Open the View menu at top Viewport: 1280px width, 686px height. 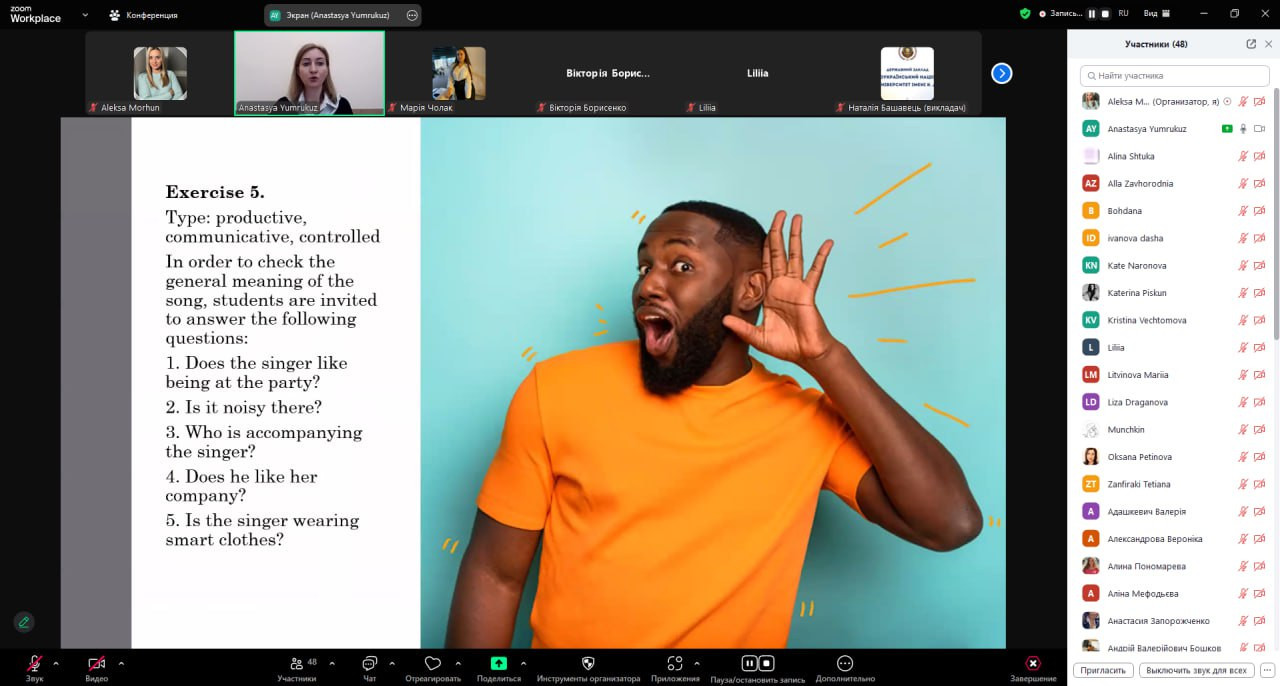coord(1156,14)
